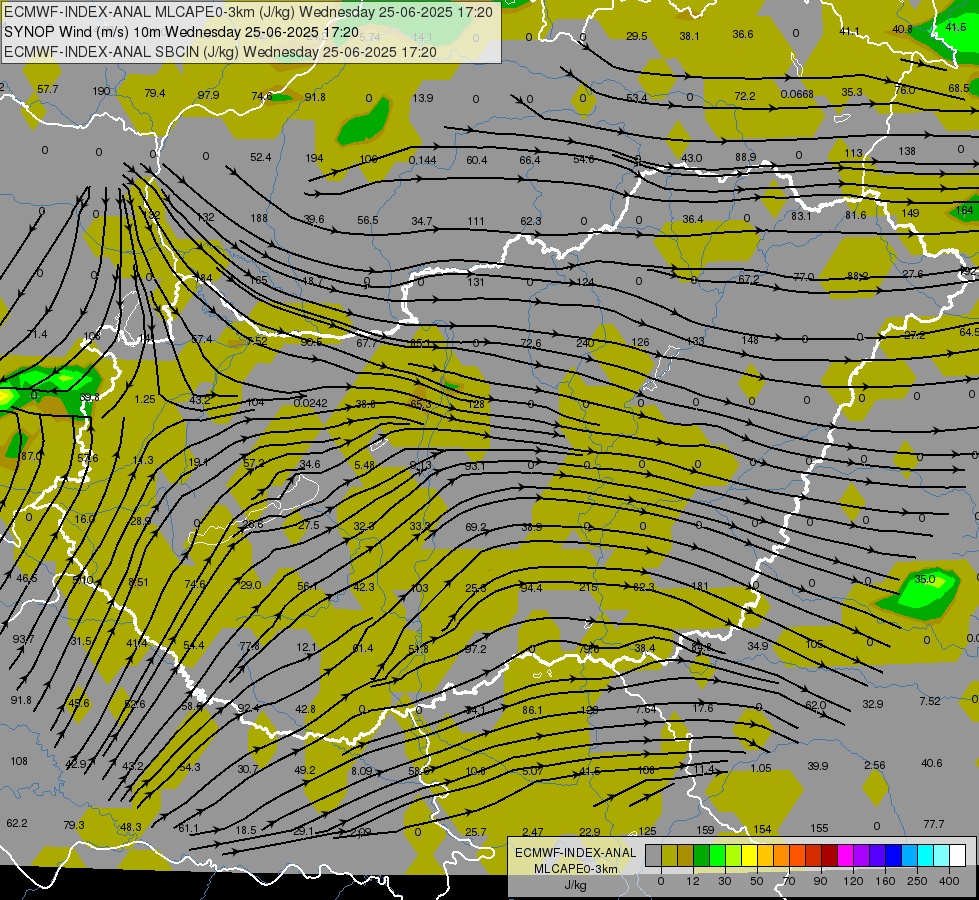979x900 pixels.
Task: Click the gray swatch in the legend
Action: [654, 856]
